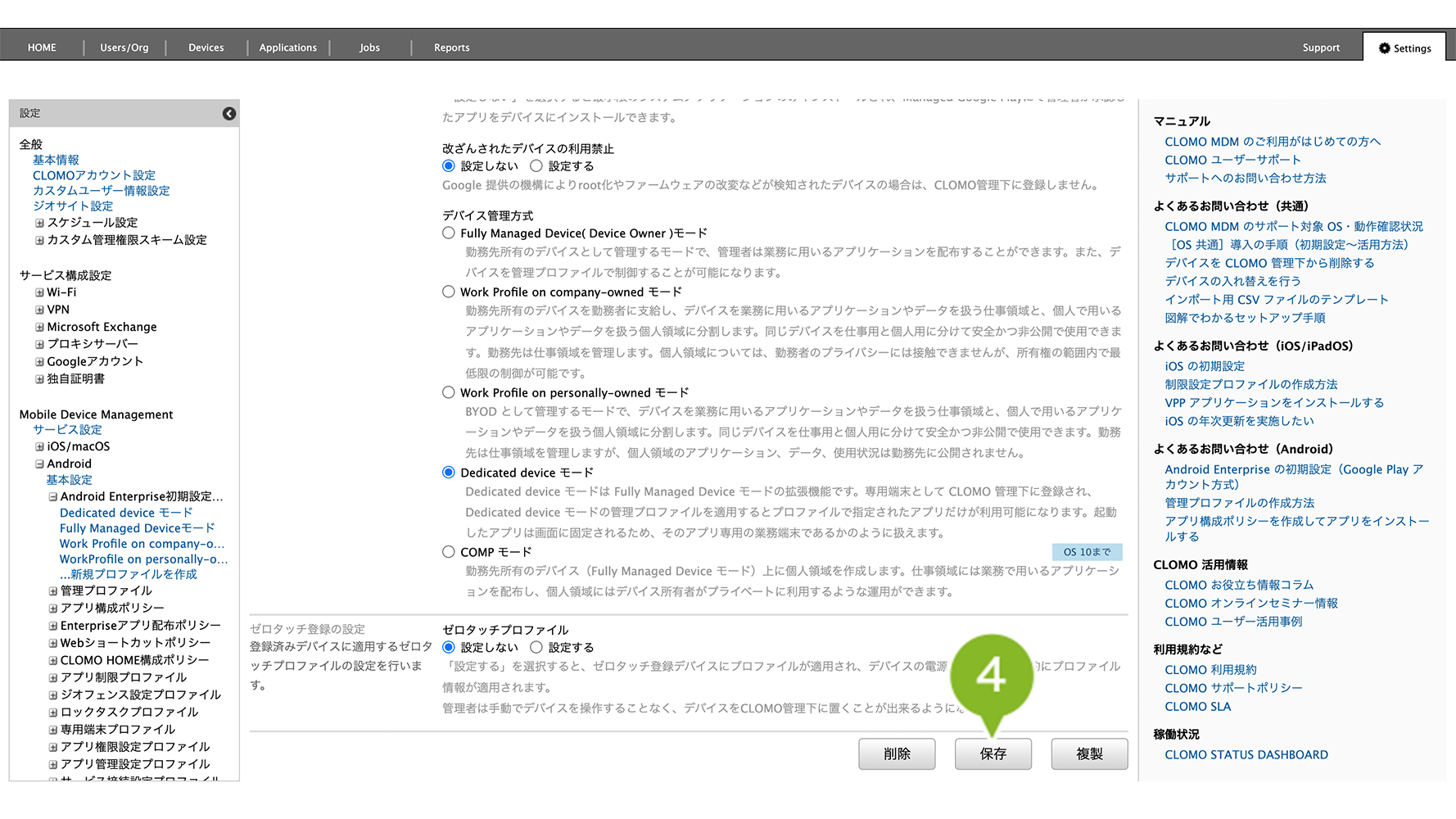Open CLOMO STATUS DASHBOARD link
1456x819 pixels.
coord(1246,755)
